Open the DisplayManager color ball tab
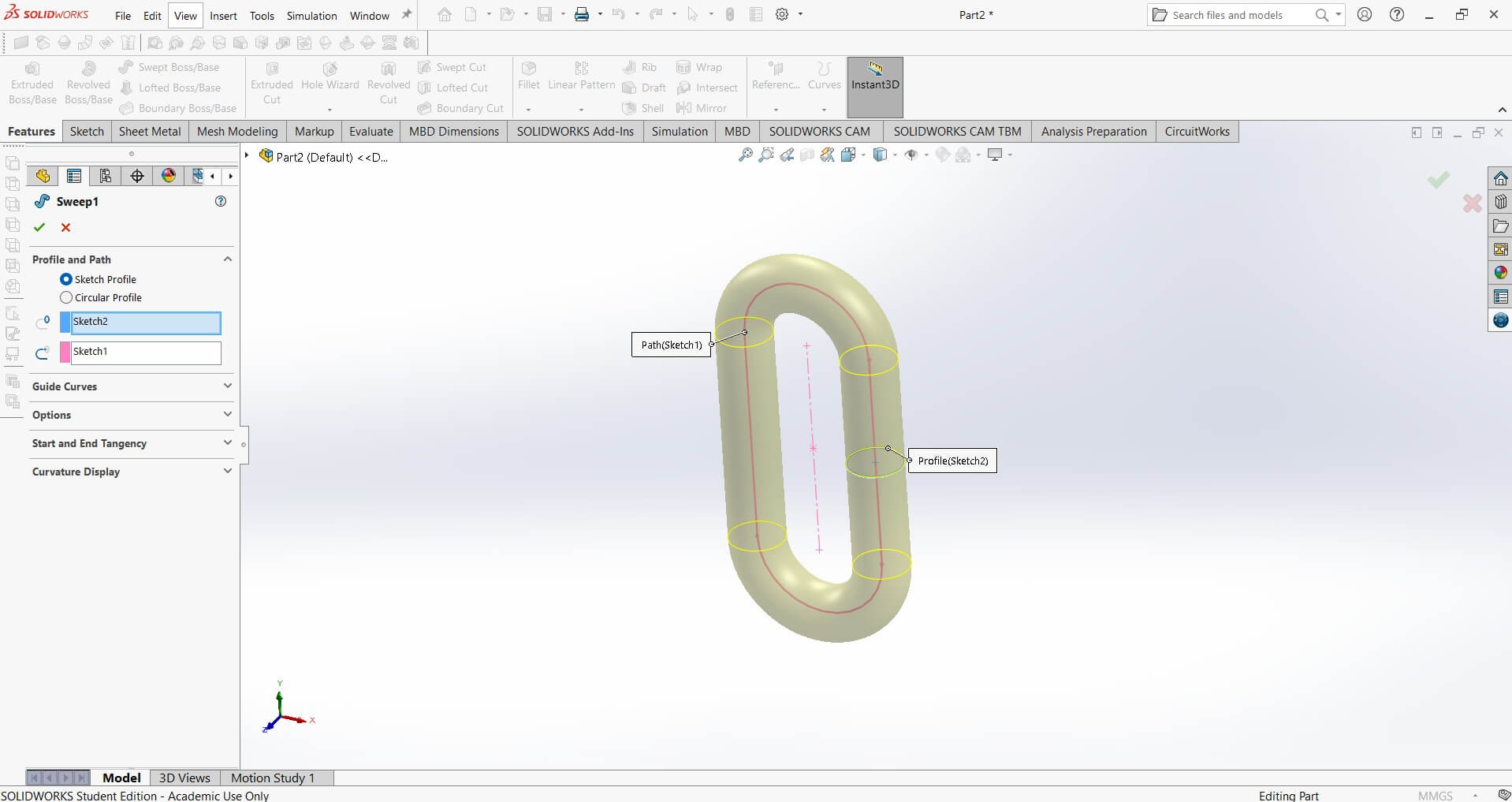Viewport: 1512px width, 802px height. click(169, 176)
